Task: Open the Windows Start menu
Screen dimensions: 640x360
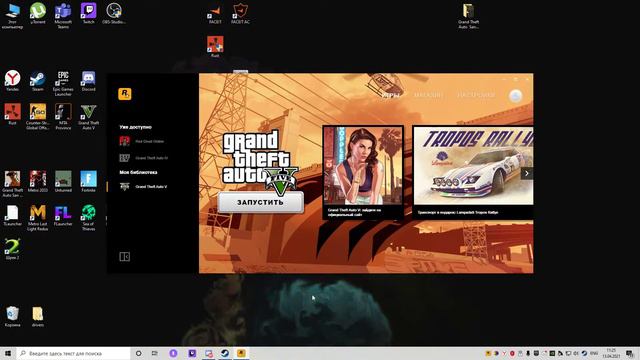Action: click(8, 353)
